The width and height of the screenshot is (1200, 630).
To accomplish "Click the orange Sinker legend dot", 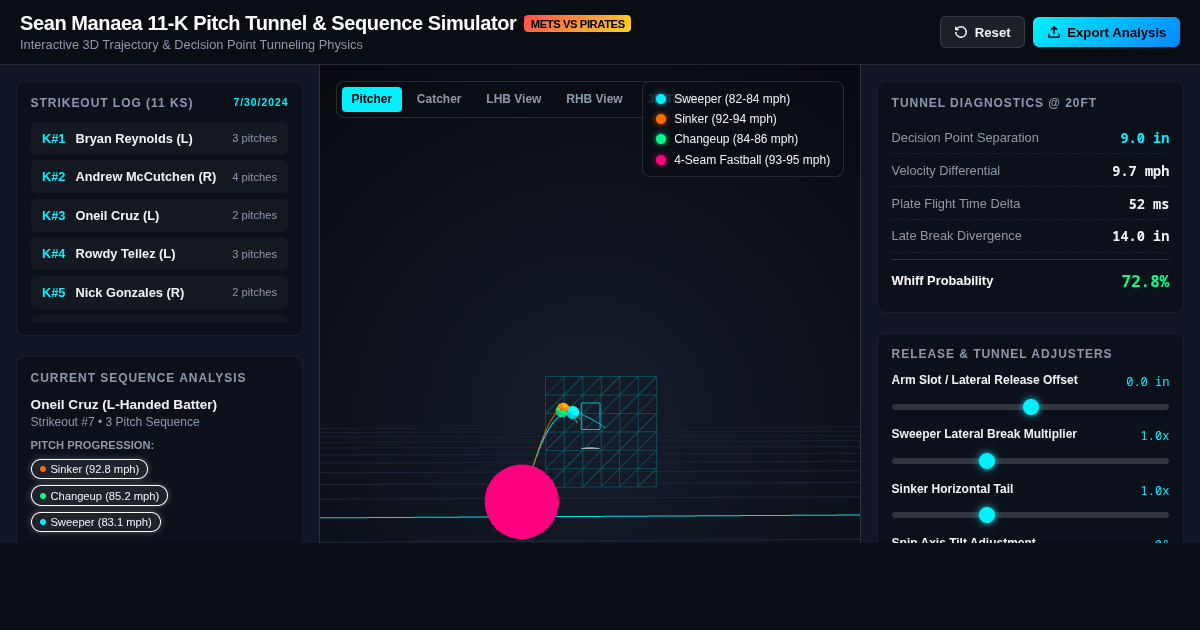I will point(661,119).
